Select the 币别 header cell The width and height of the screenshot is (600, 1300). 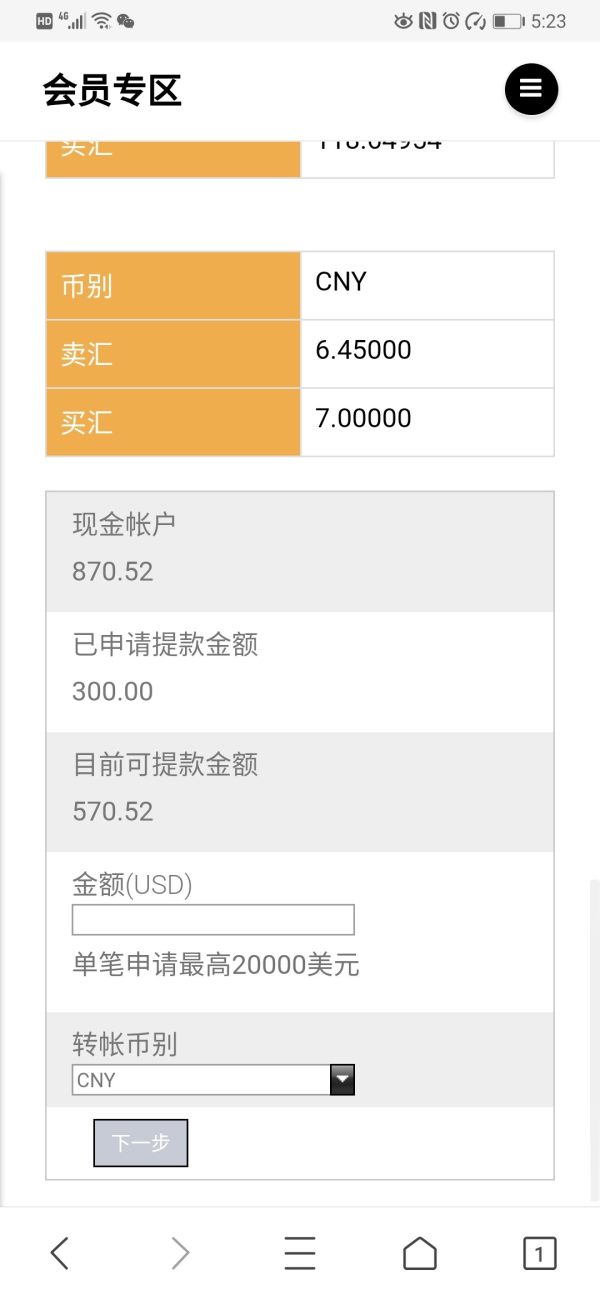point(173,286)
